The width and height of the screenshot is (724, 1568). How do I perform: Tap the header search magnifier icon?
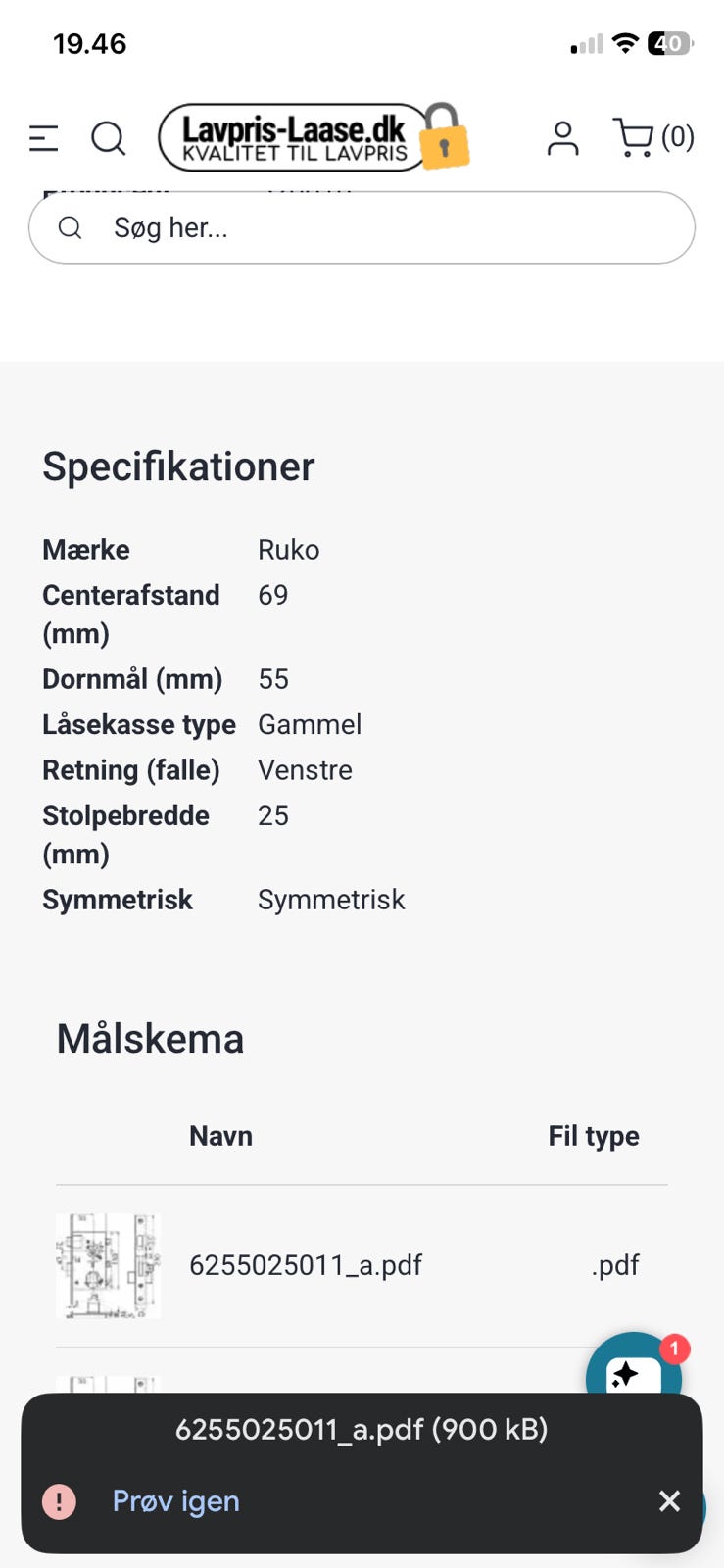coord(108,138)
